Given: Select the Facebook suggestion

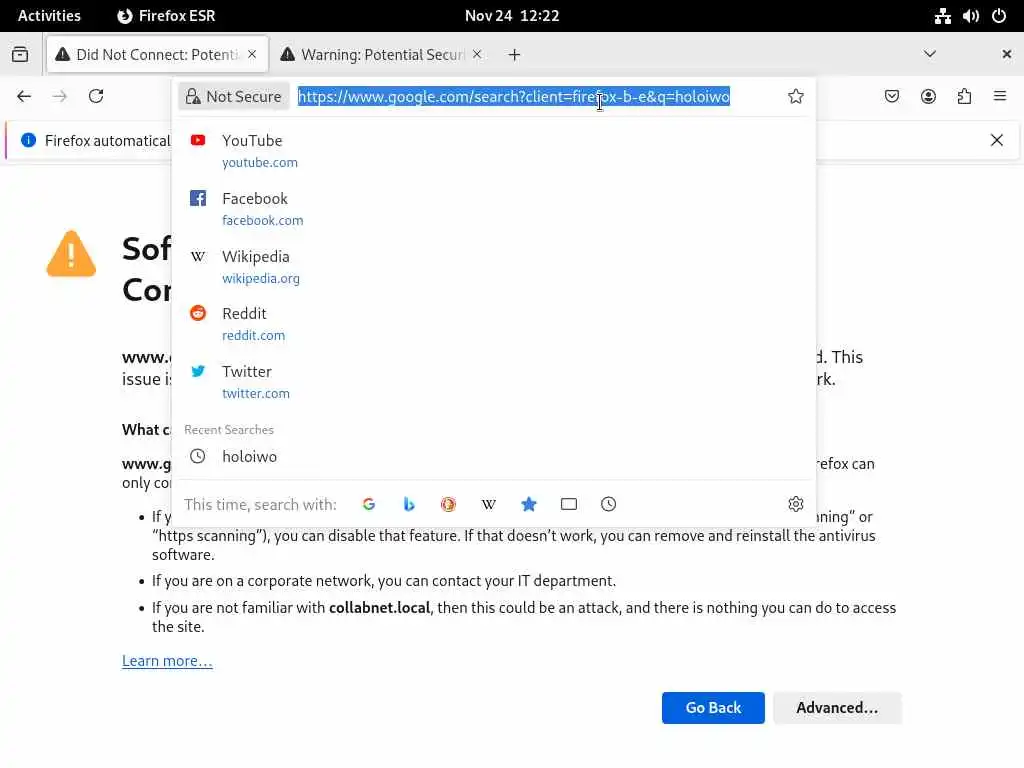Looking at the screenshot, I should point(493,209).
